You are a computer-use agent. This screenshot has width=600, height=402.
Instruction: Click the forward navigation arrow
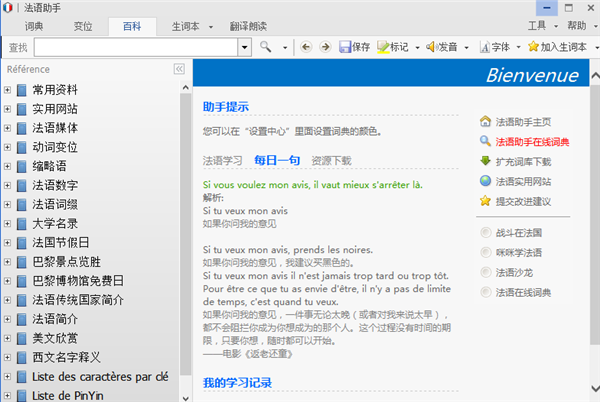(324, 47)
